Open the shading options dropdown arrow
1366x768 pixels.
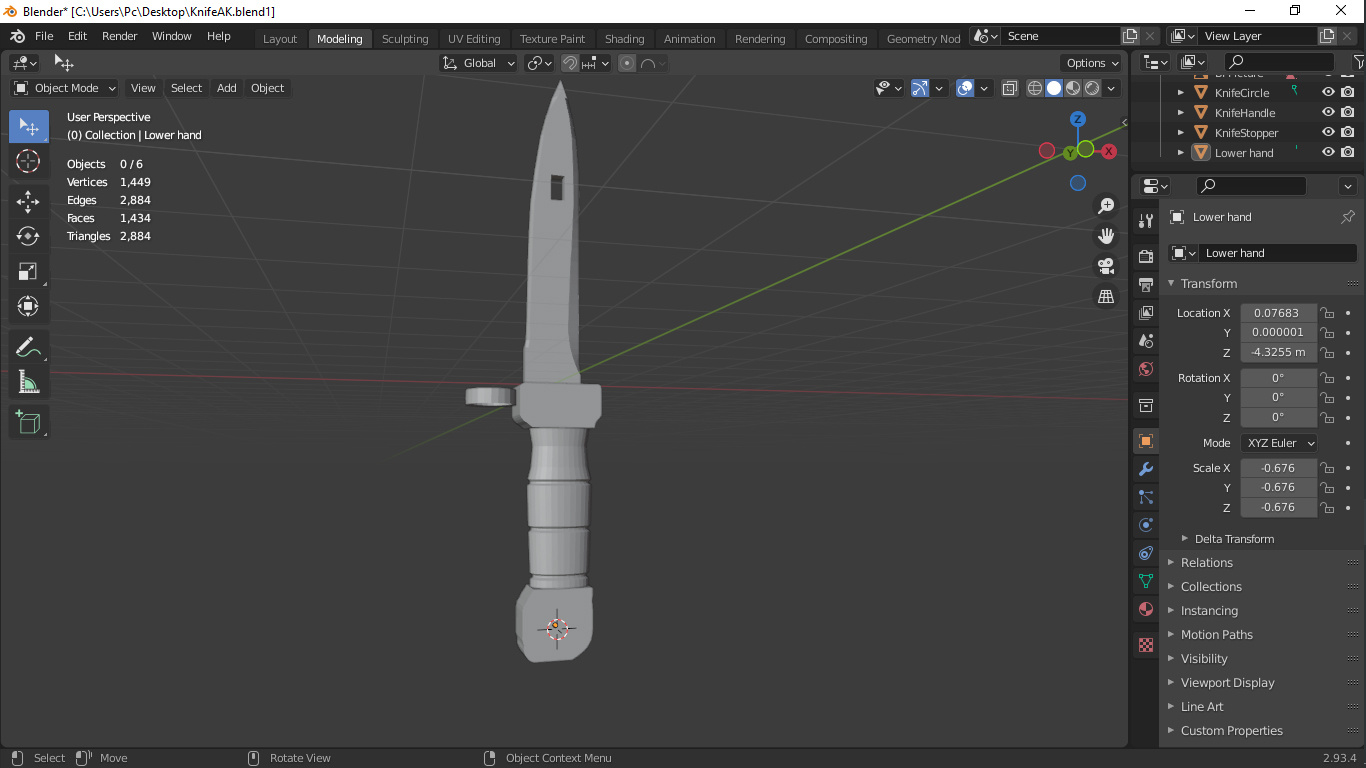[x=1110, y=88]
